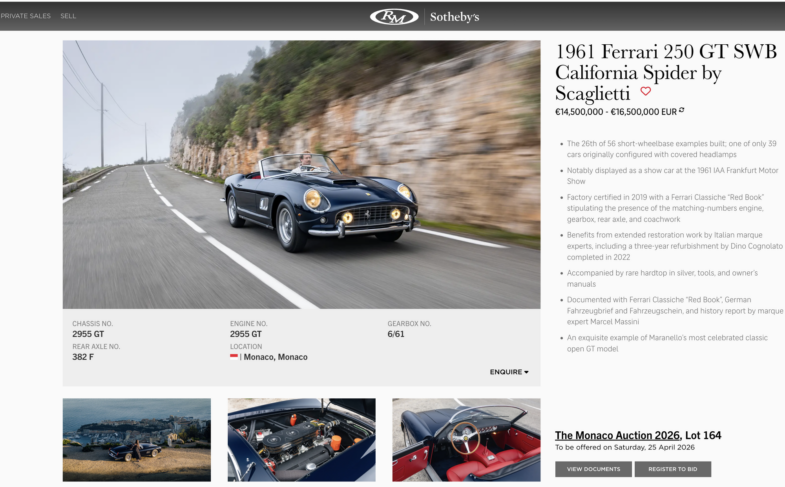785x487 pixels.
Task: Click the Monaco, Monaco location text
Action: (275, 357)
